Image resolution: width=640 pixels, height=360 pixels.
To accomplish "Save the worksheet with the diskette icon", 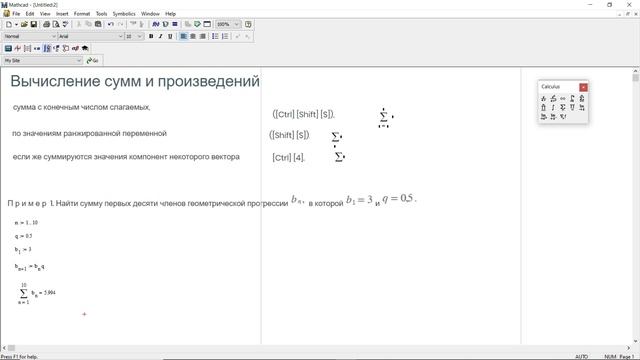I will [34, 24].
